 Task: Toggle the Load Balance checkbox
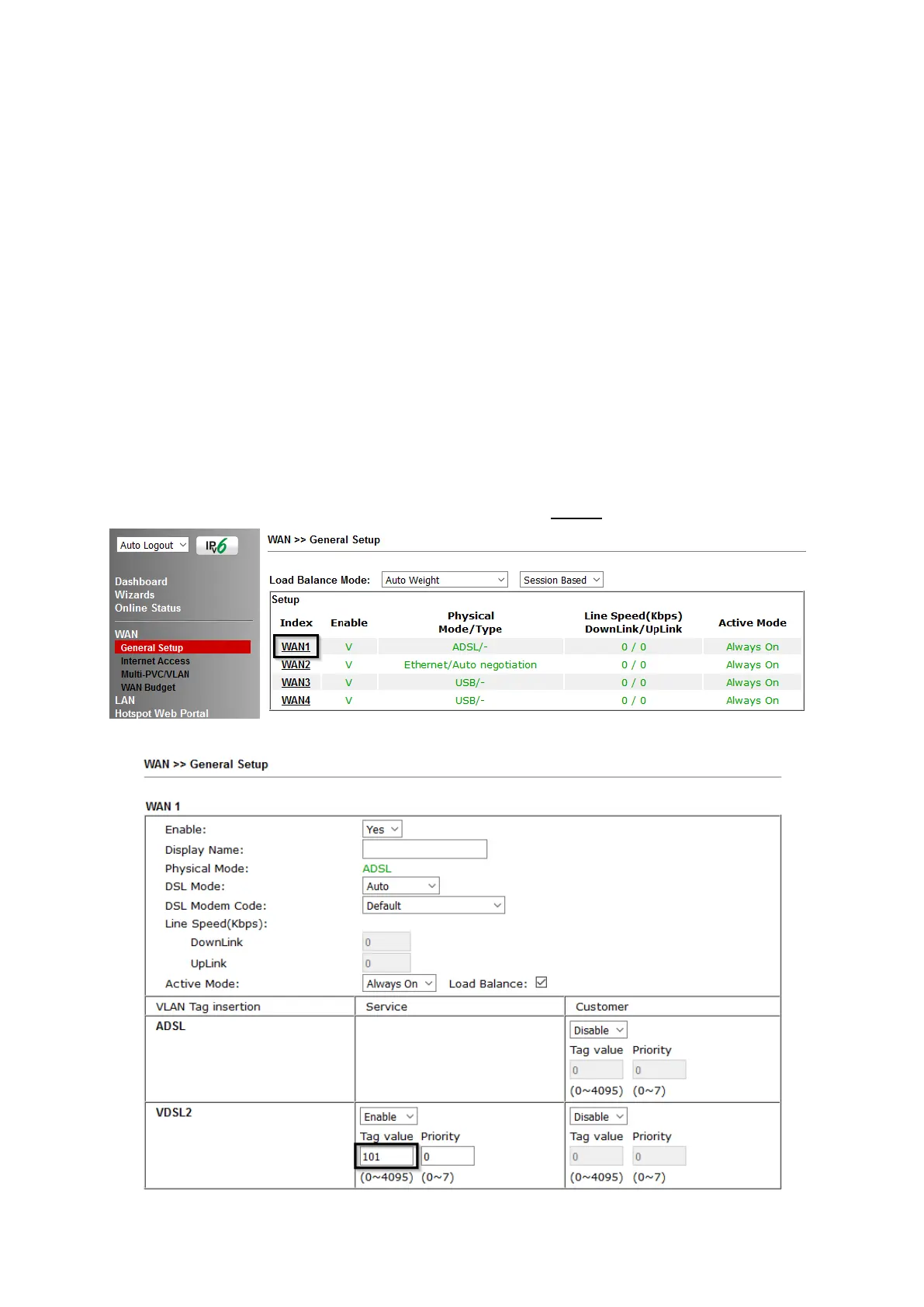point(542,983)
